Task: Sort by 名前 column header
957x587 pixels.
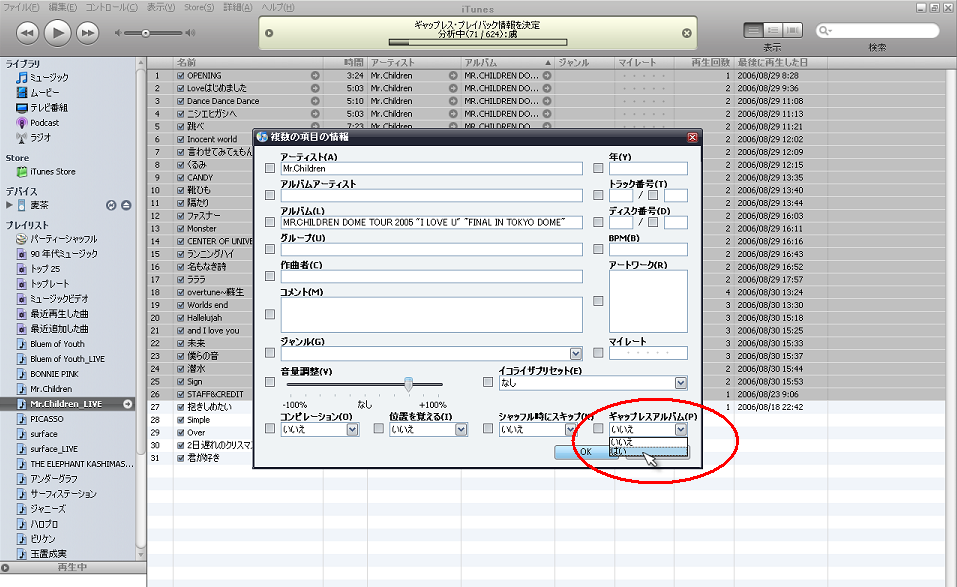Action: [x=248, y=62]
